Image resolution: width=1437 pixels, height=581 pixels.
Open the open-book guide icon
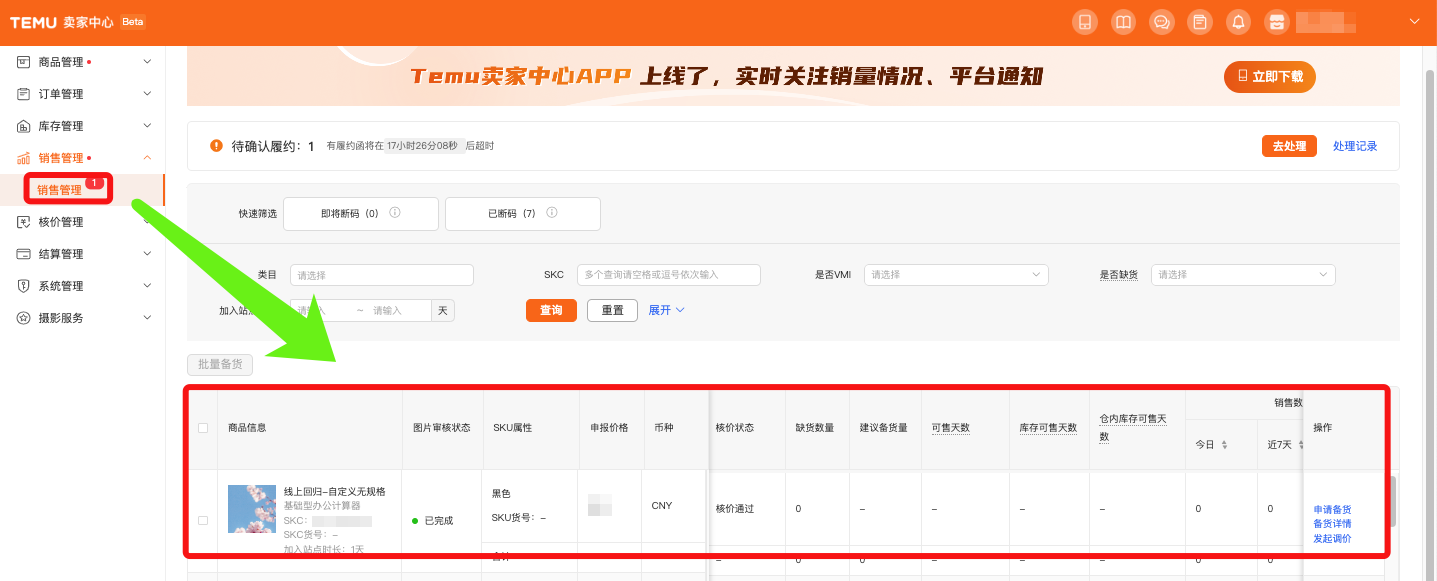pyautogui.click(x=1123, y=22)
